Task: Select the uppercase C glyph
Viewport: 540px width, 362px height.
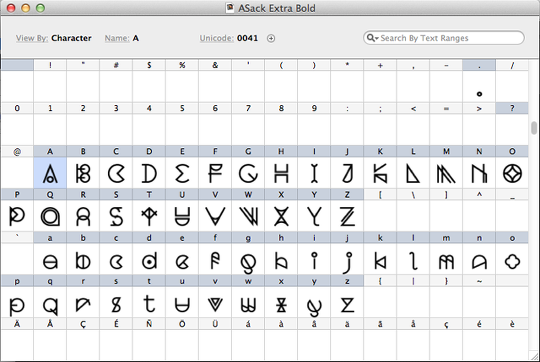Action: pos(116,173)
